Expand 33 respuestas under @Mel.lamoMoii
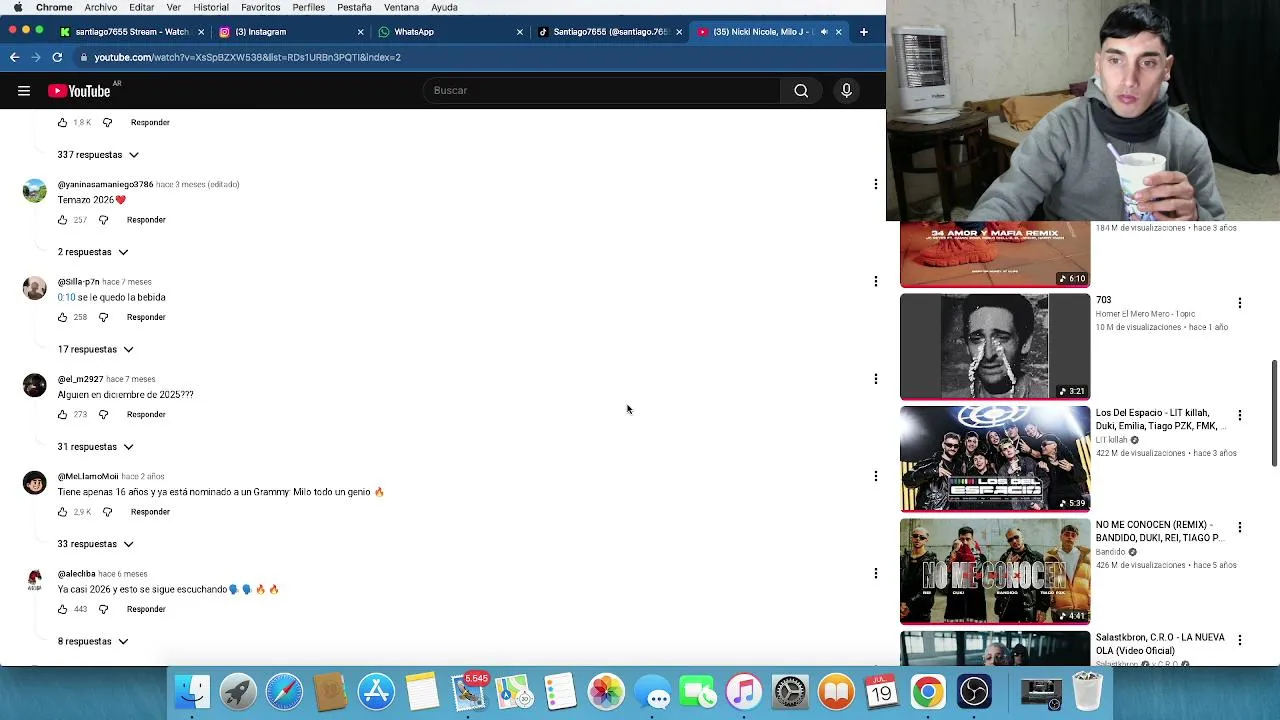 (95, 544)
